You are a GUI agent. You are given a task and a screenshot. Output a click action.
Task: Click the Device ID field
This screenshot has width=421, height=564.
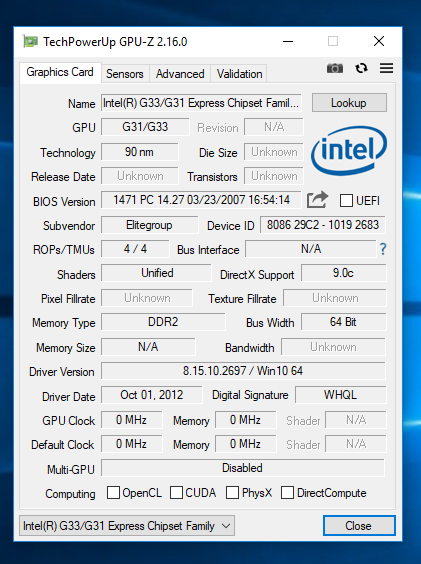click(323, 225)
